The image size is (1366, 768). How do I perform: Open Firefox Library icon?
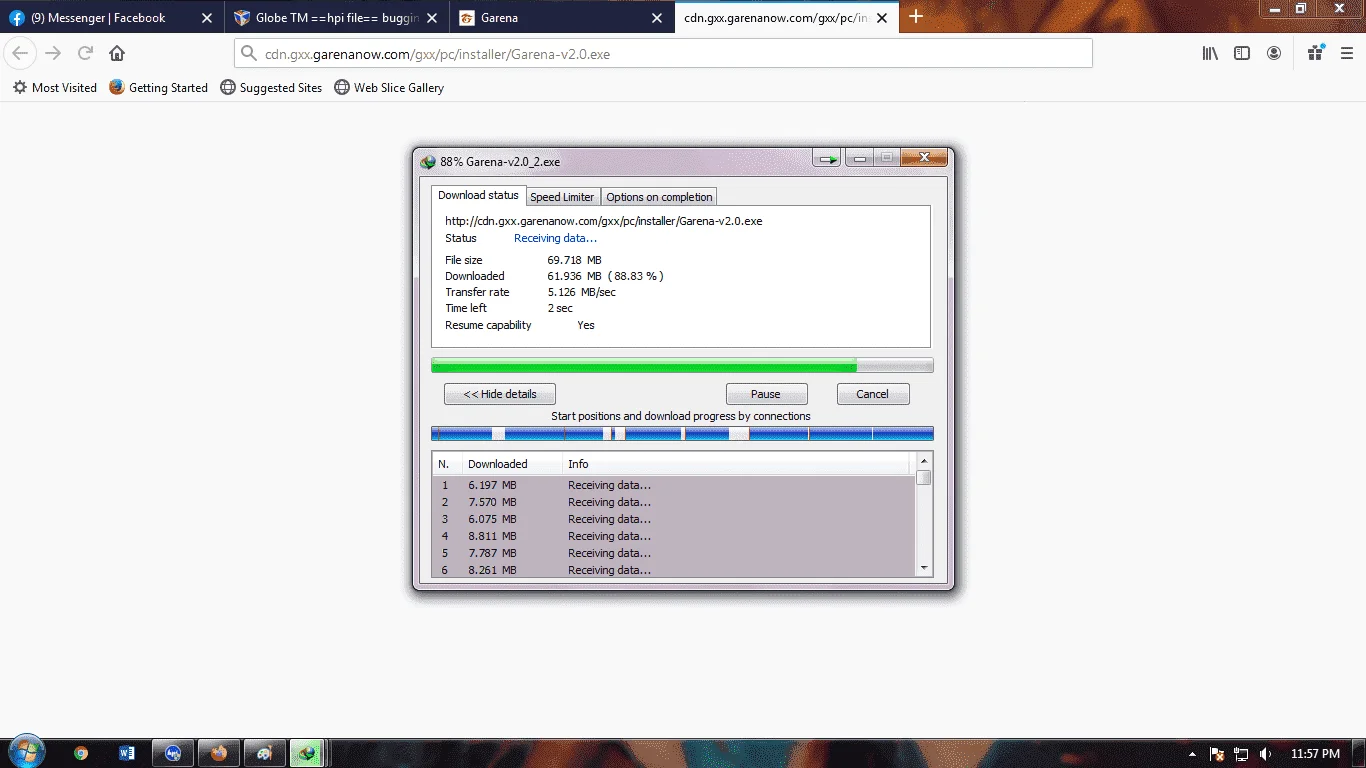pos(1210,54)
